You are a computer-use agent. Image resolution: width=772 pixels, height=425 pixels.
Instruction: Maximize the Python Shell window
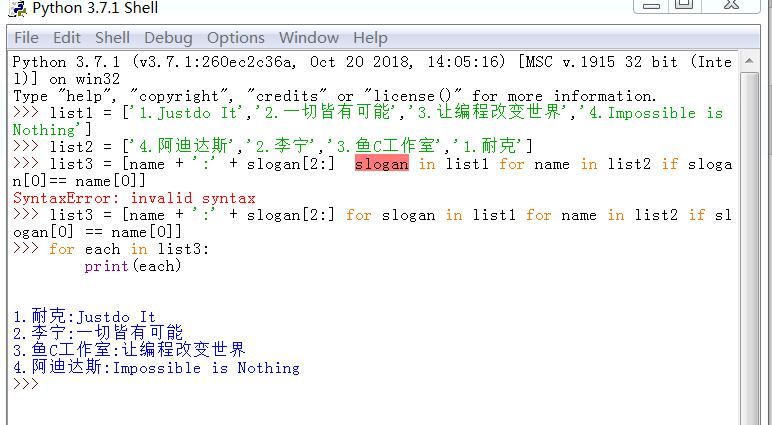click(684, 5)
